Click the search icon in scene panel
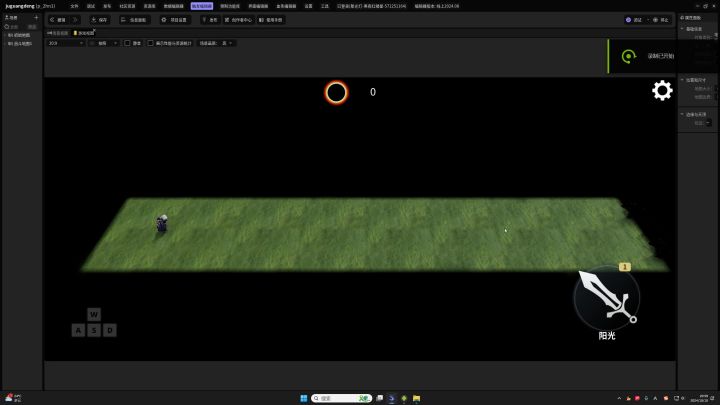Image resolution: width=720 pixels, height=405 pixels. [x=7, y=27]
